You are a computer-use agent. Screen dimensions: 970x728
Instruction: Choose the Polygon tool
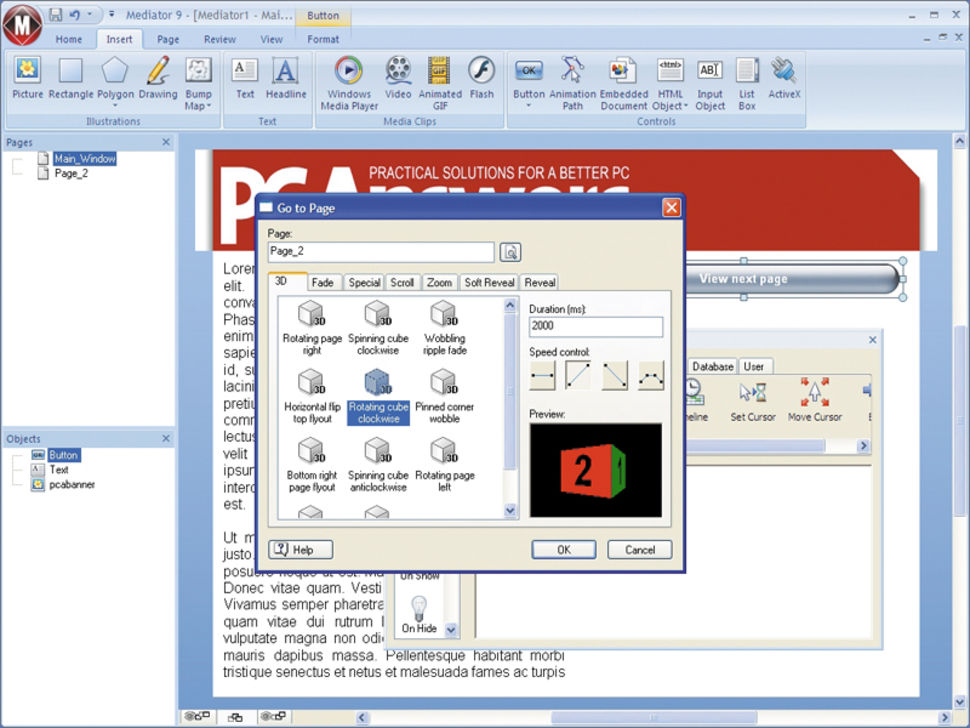point(115,80)
